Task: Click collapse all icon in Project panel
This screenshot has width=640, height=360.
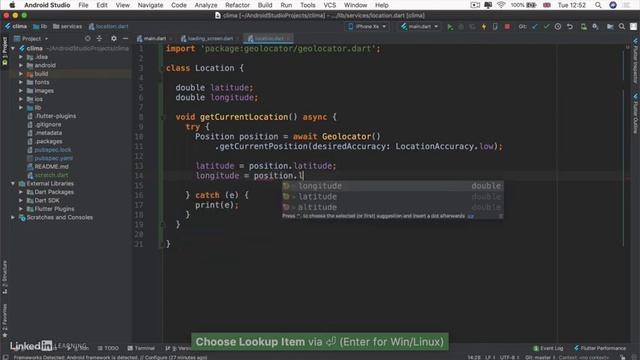Action: [x=99, y=38]
